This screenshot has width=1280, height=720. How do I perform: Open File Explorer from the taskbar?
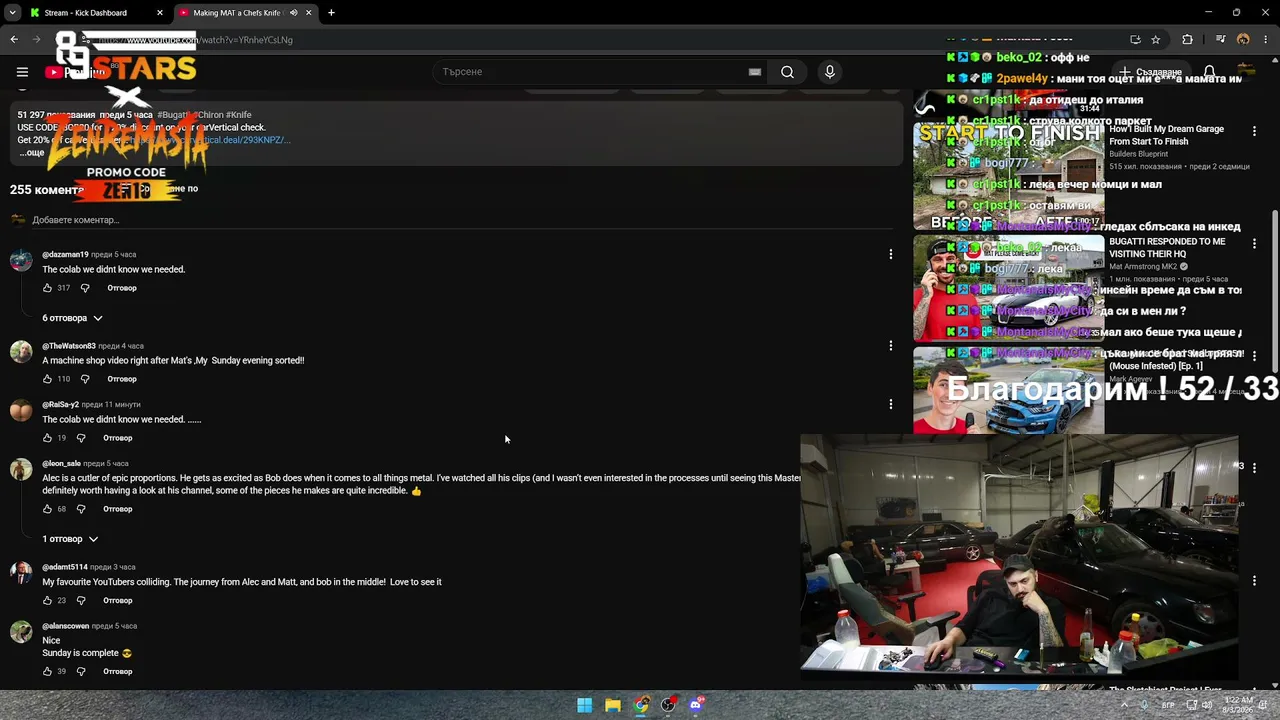point(613,705)
